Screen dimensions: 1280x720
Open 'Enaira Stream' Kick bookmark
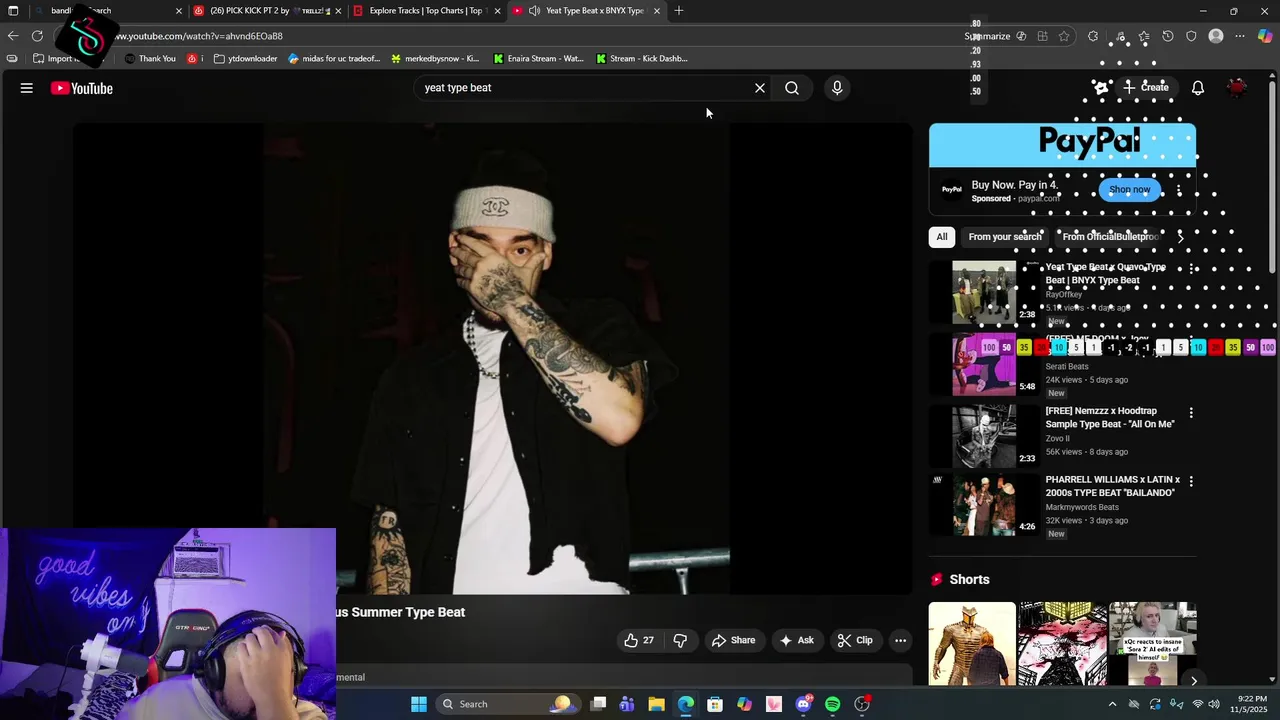pos(538,59)
